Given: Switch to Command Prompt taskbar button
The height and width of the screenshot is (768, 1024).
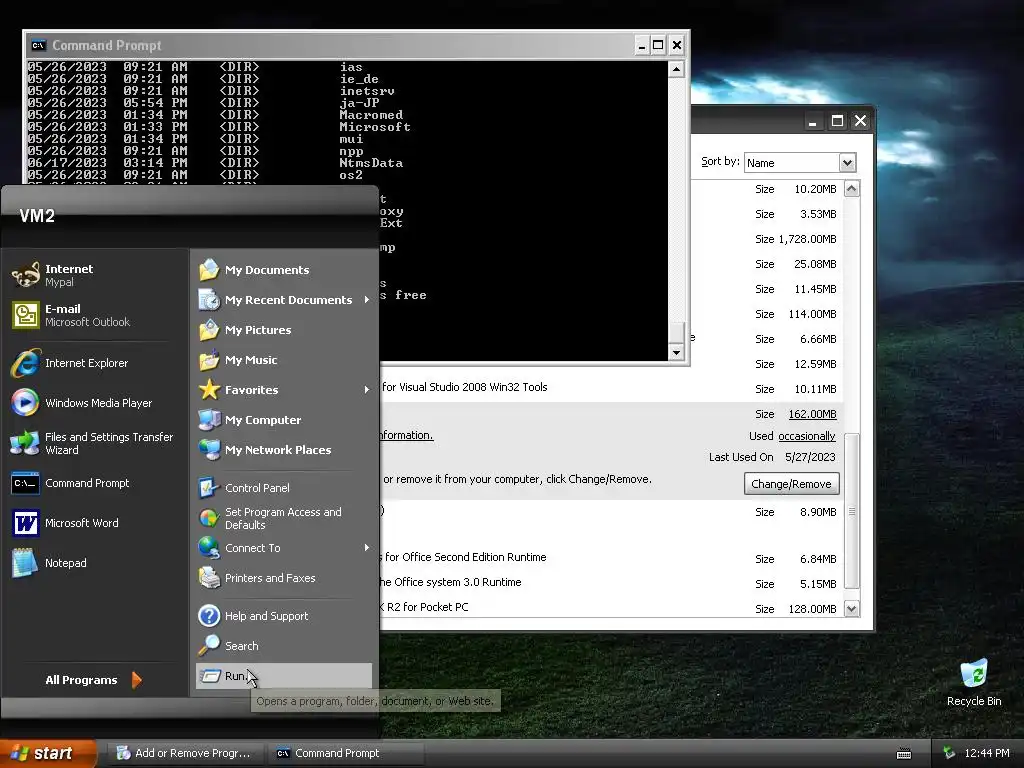Looking at the screenshot, I should [345, 753].
